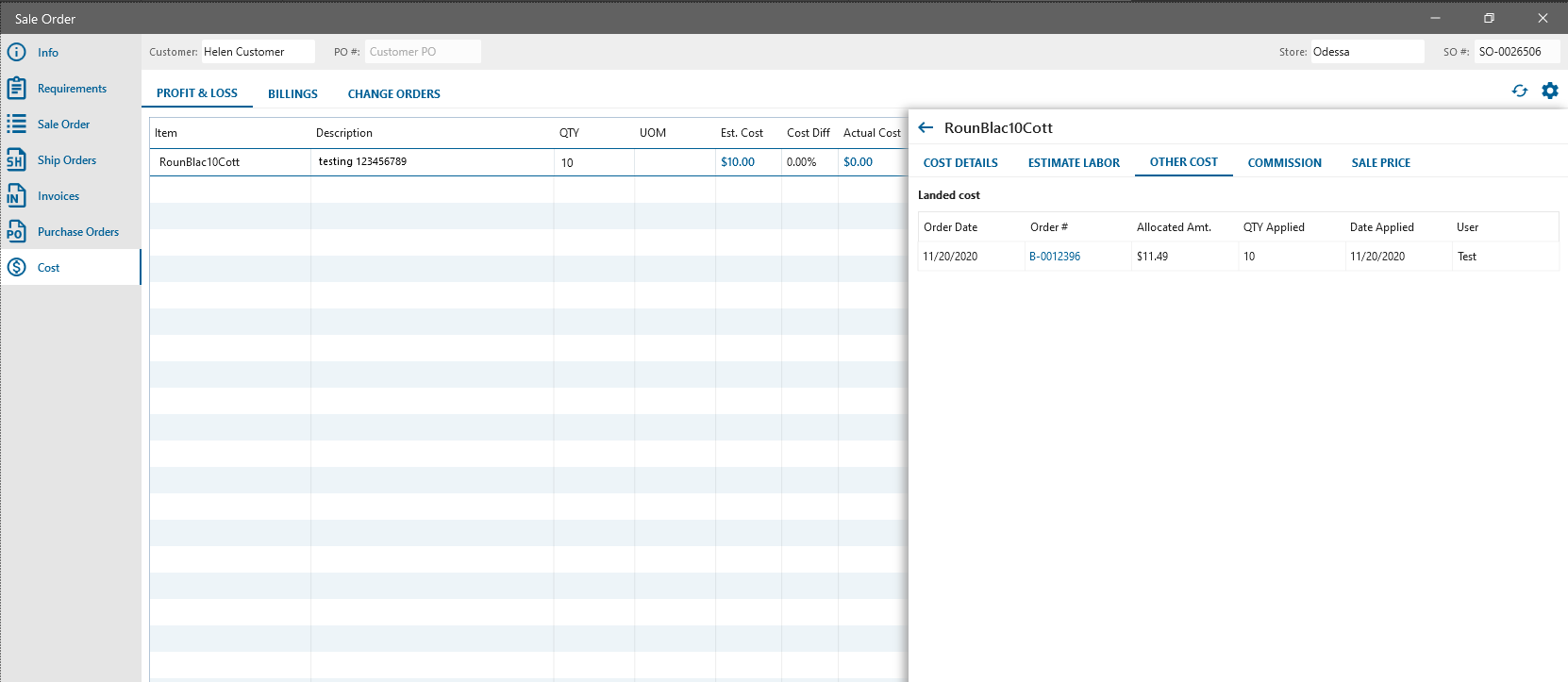
Task: Go to Info section label
Action: (x=48, y=53)
